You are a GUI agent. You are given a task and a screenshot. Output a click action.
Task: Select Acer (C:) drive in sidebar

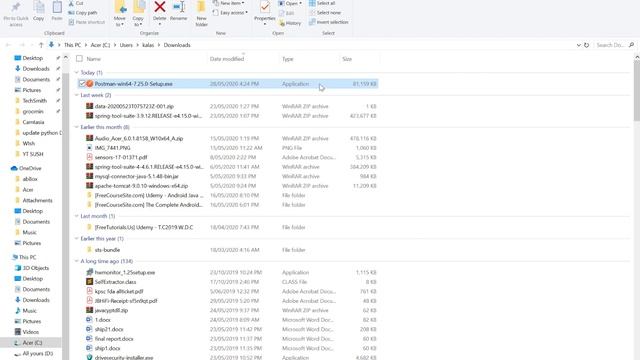[32, 342]
